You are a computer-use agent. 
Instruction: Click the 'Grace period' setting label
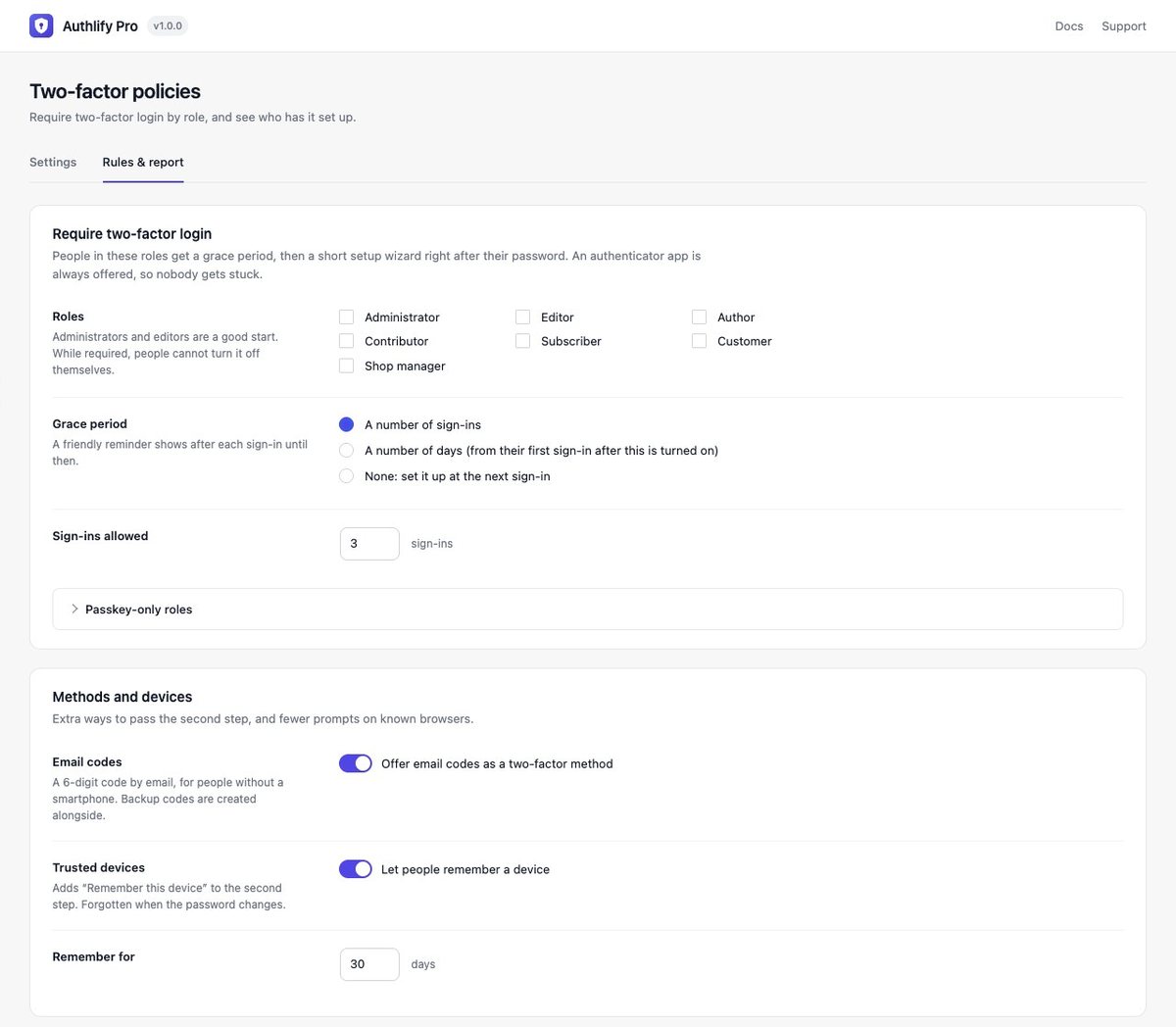(x=90, y=423)
